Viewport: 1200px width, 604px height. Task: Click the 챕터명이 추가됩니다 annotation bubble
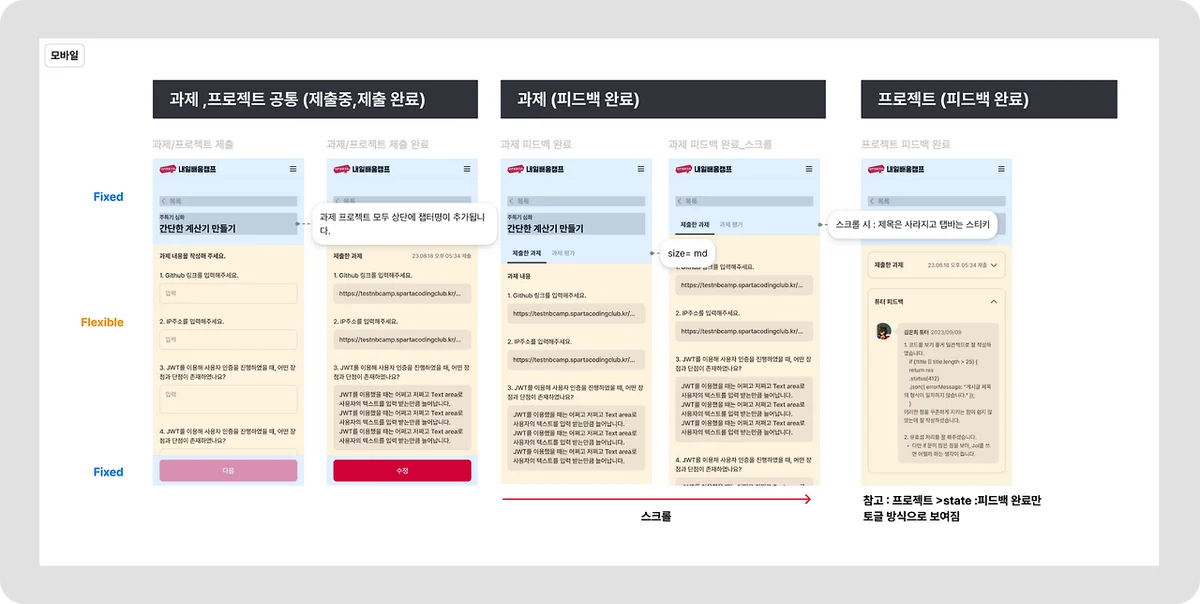[x=403, y=223]
